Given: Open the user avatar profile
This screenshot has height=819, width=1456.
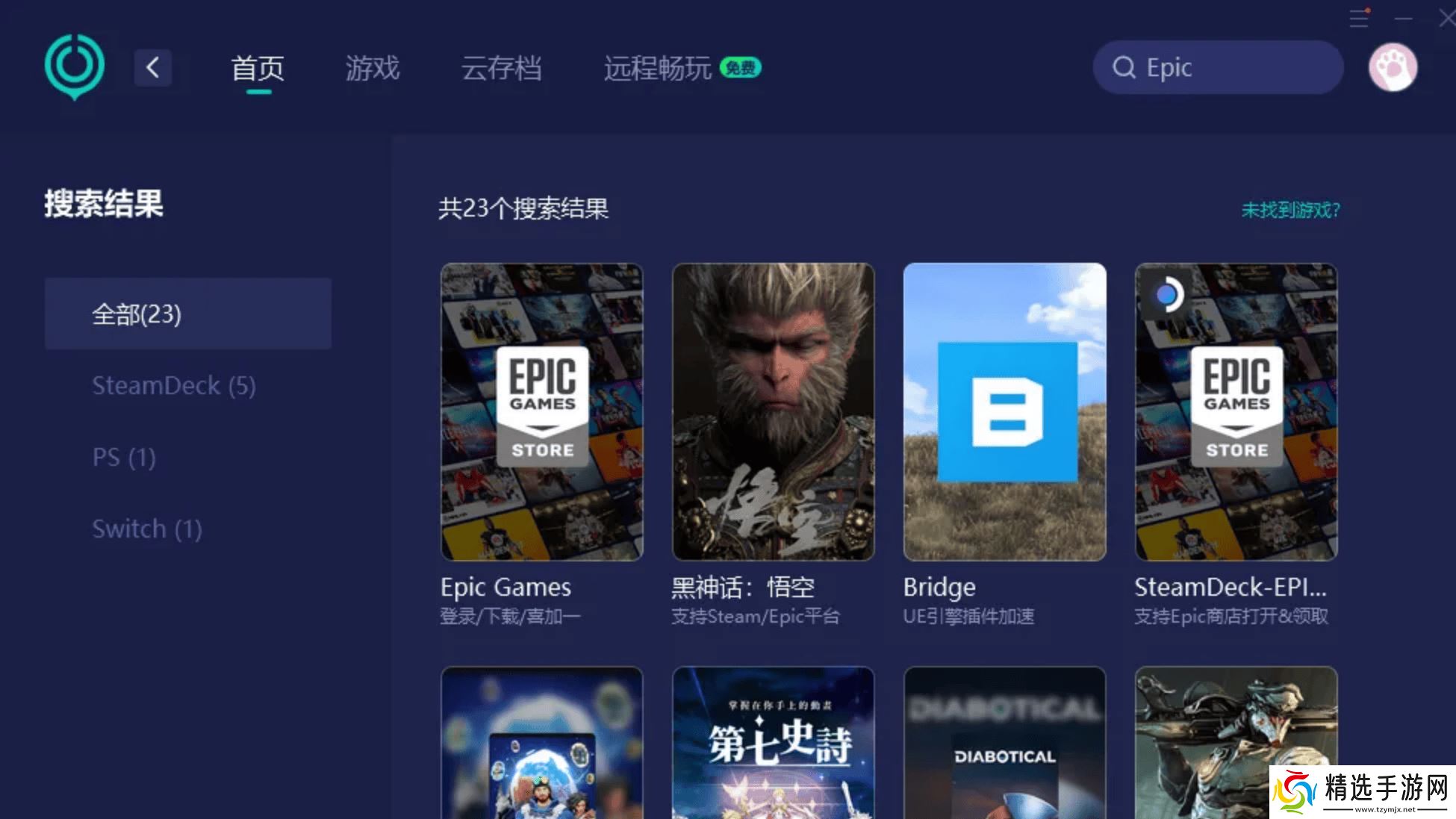Looking at the screenshot, I should pos(1393,68).
